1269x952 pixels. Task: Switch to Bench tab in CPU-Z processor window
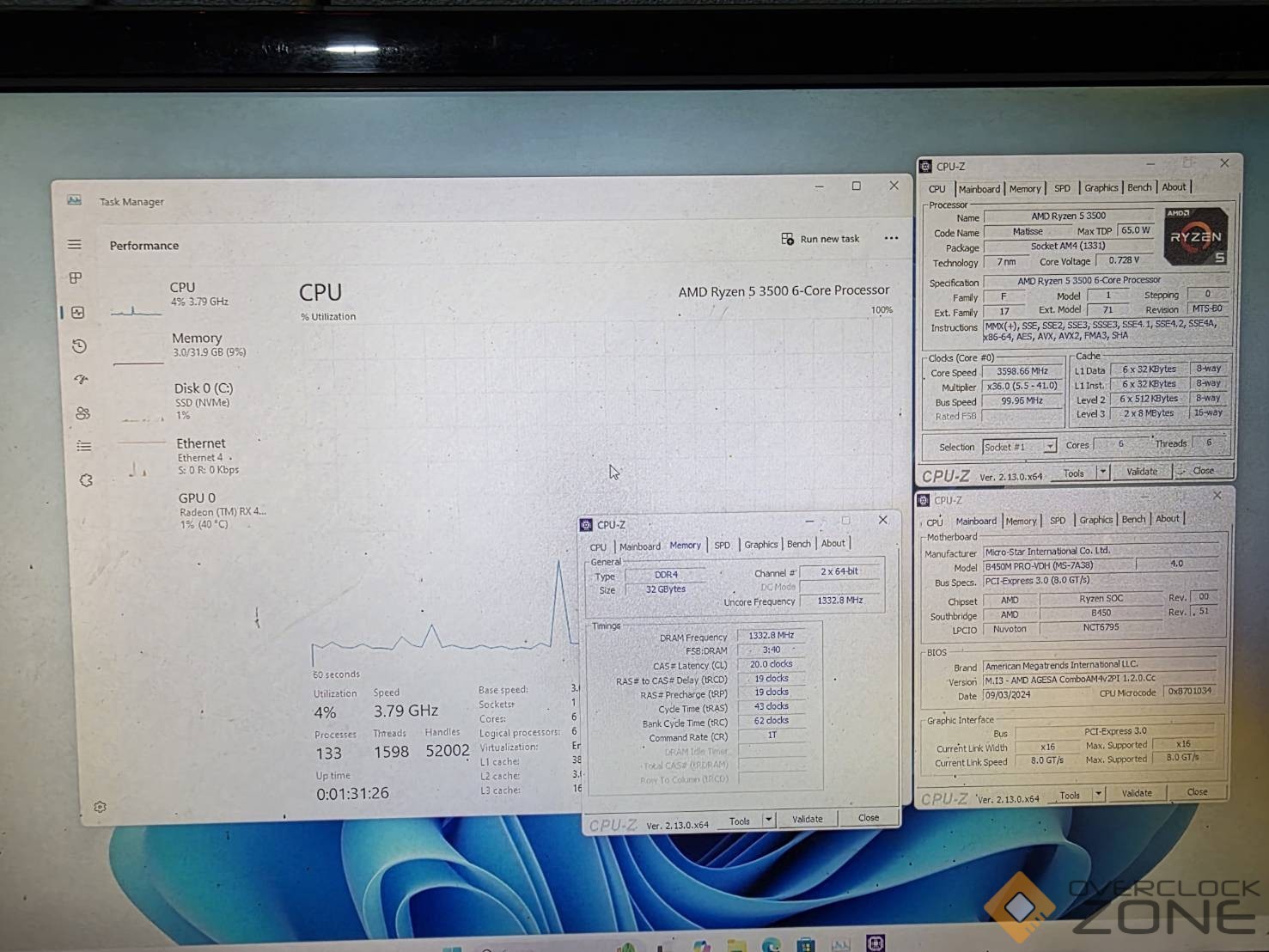pos(1139,187)
